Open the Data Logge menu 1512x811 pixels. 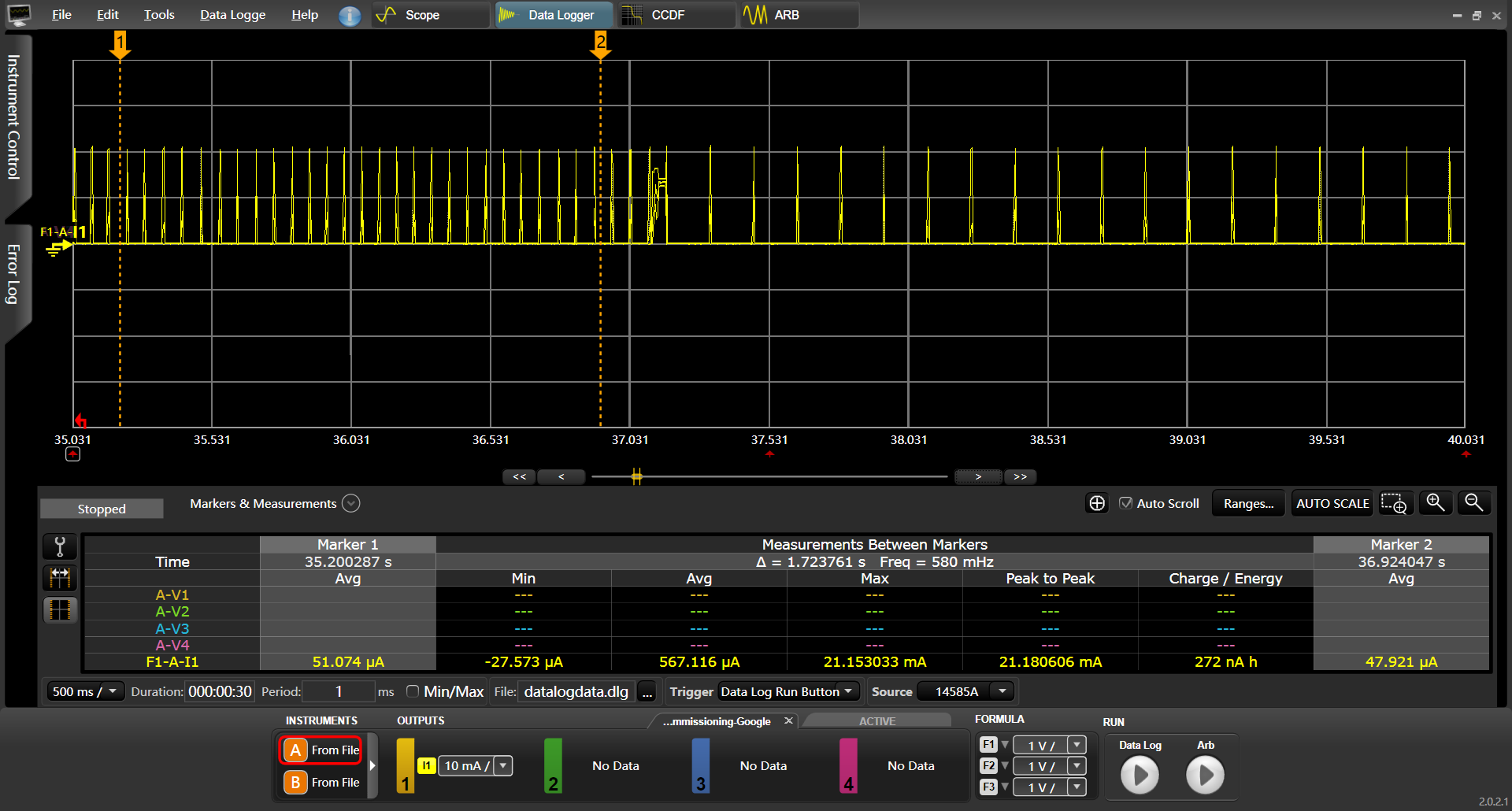pos(232,15)
